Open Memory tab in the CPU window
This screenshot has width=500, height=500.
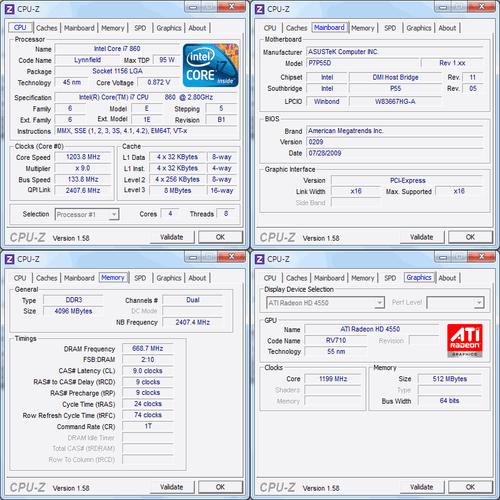(x=113, y=28)
